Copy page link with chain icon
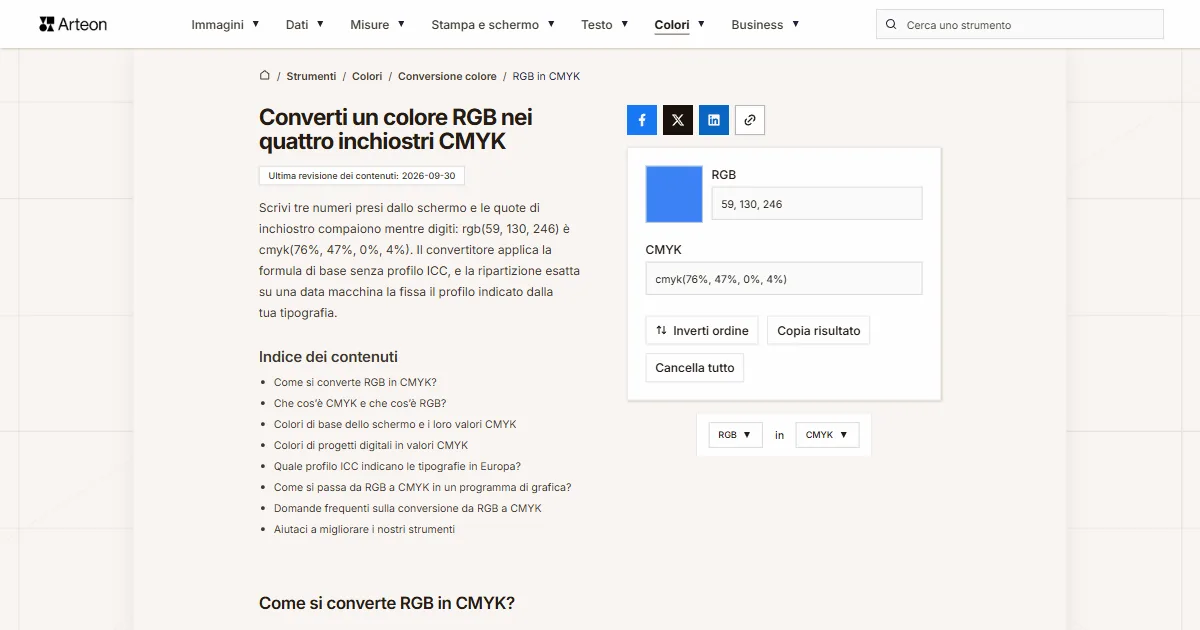 (750, 120)
